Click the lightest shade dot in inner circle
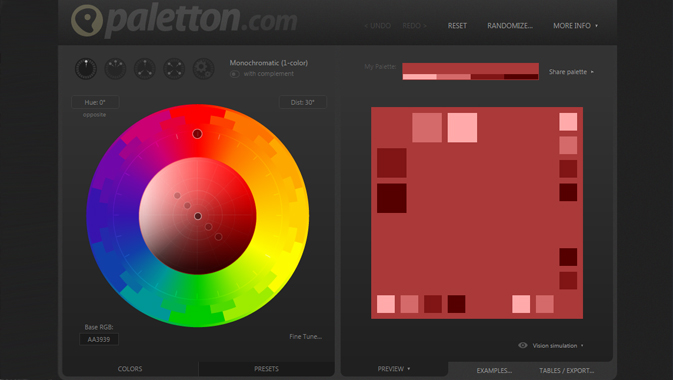 pyautogui.click(x=177, y=196)
